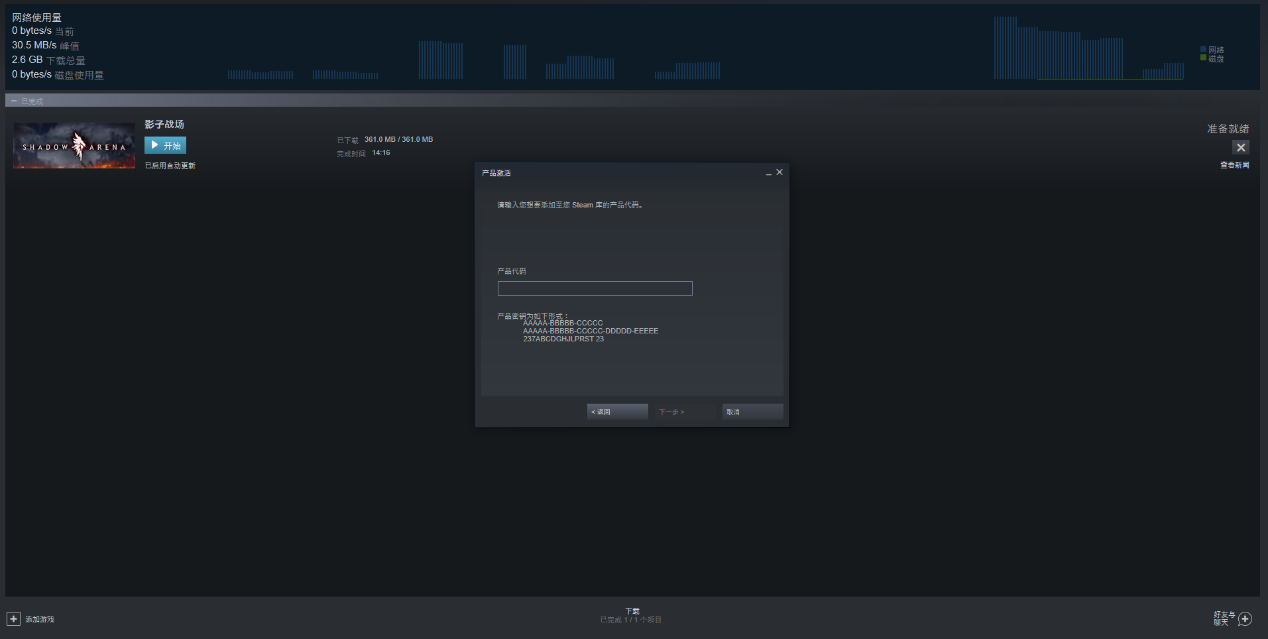This screenshot has width=1268, height=639.
Task: Minimize the 产品激活 dialog
Action: (768, 173)
